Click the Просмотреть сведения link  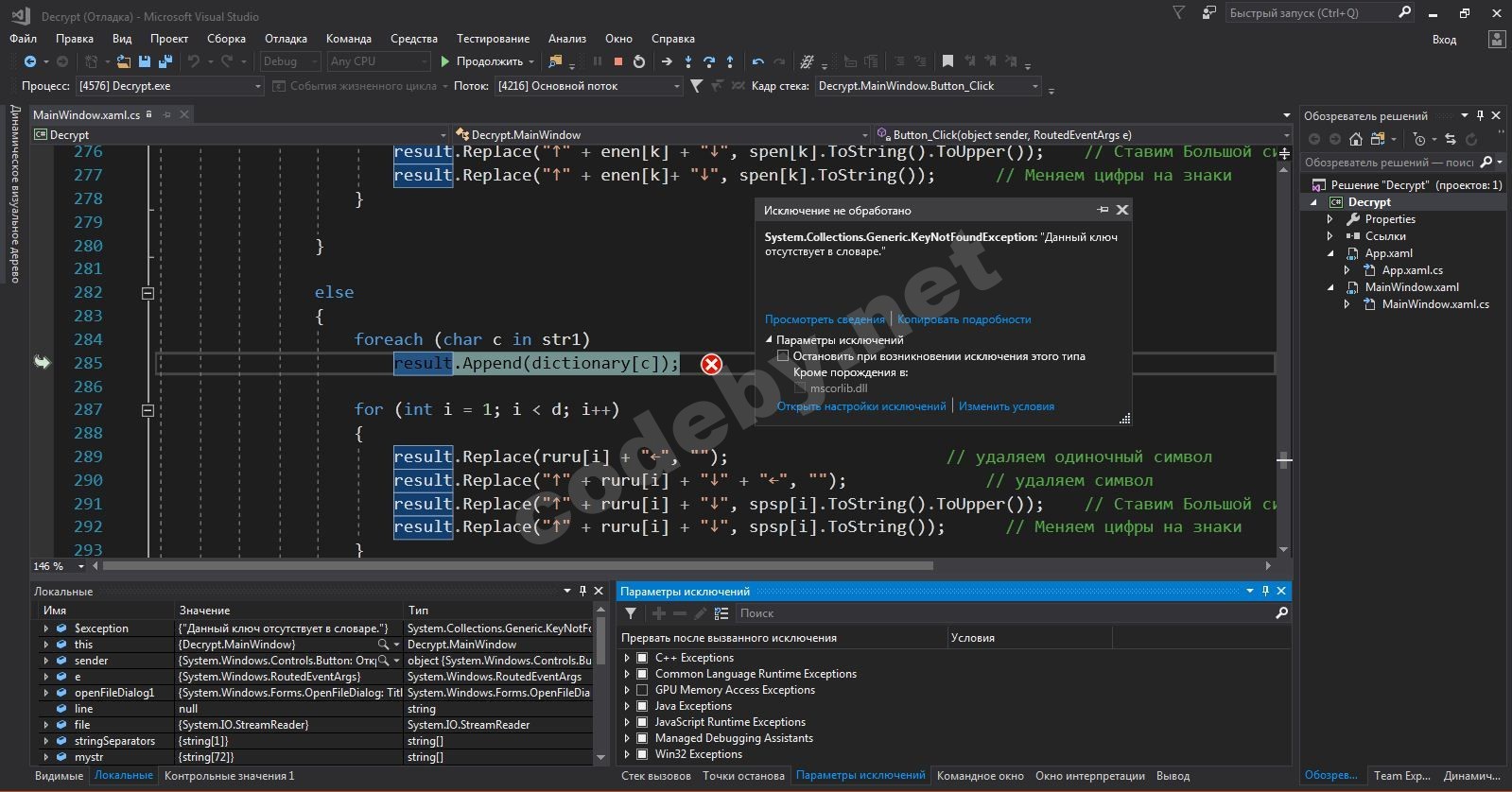tap(825, 319)
